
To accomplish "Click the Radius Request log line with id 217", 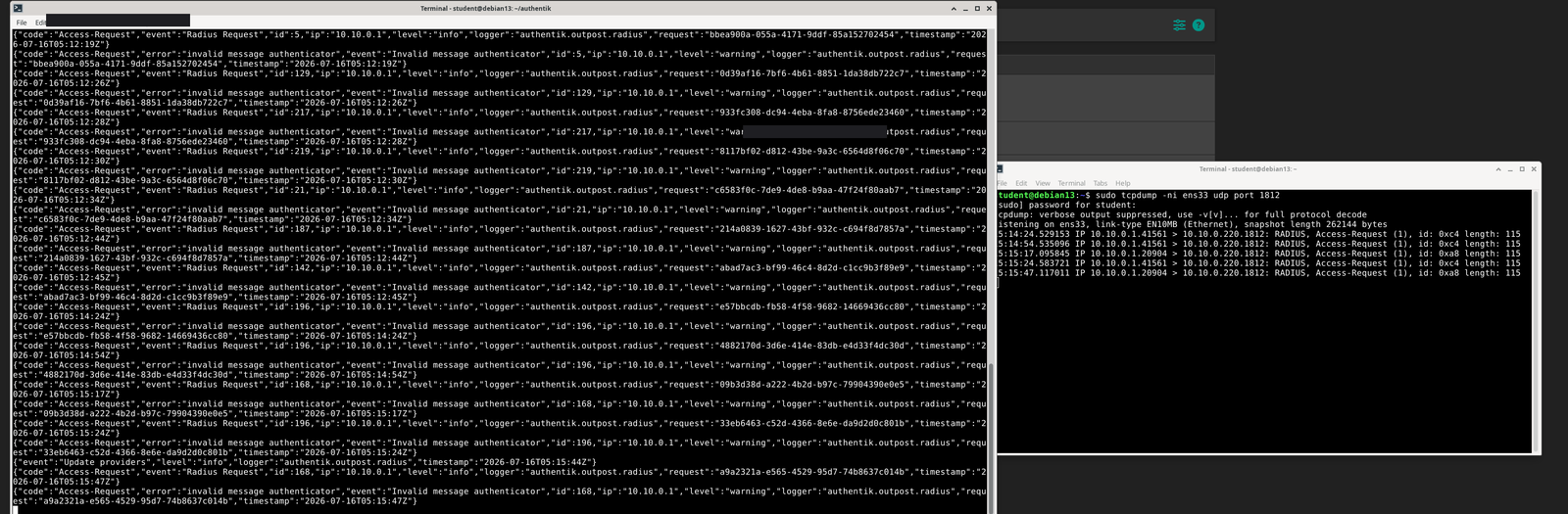I will (x=499, y=117).
